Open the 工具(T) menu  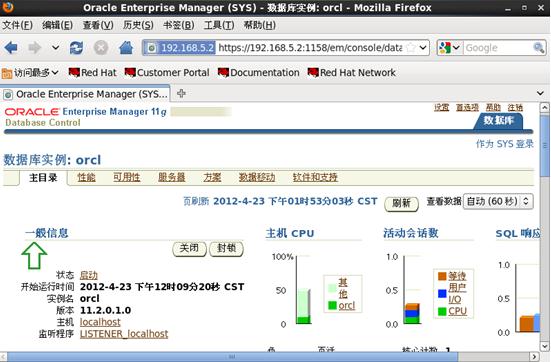point(219,25)
